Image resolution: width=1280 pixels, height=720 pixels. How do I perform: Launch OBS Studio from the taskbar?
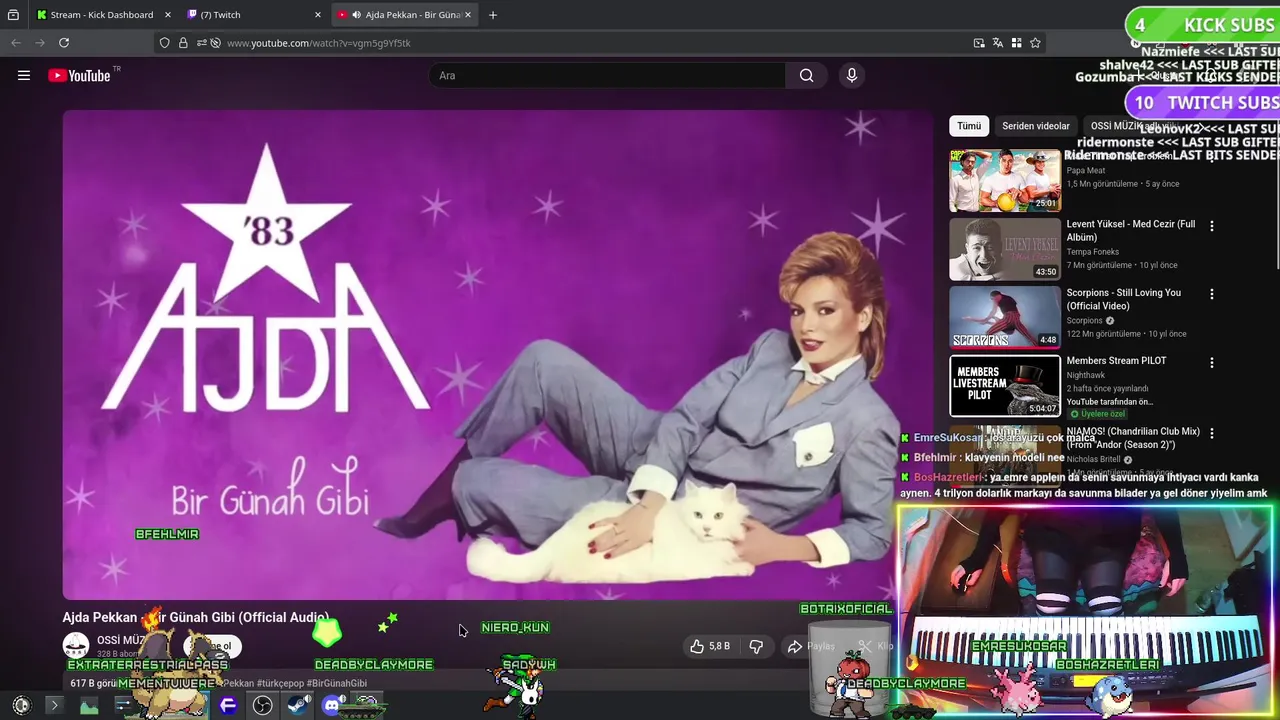(x=263, y=706)
